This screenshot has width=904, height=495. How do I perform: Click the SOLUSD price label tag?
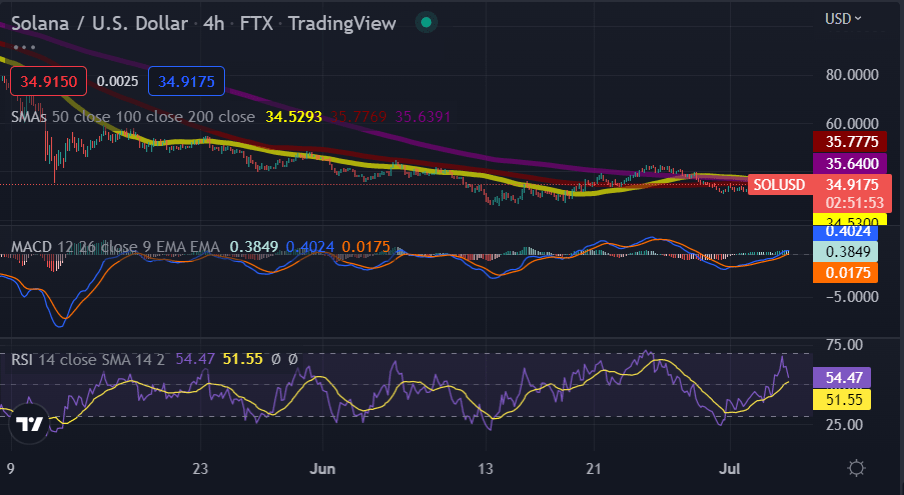(779, 185)
